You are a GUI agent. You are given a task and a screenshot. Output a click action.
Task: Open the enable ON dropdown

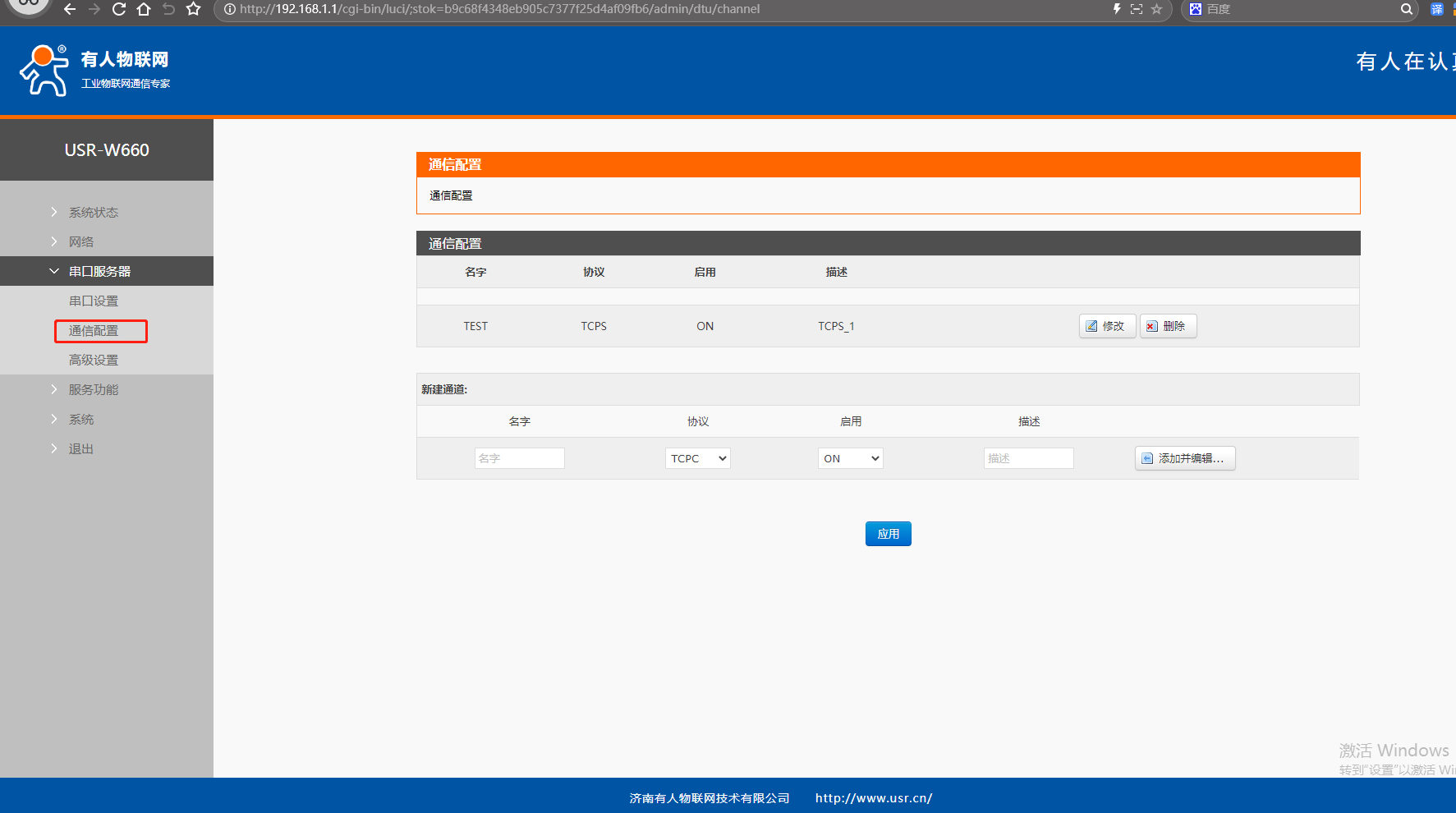pyautogui.click(x=850, y=458)
